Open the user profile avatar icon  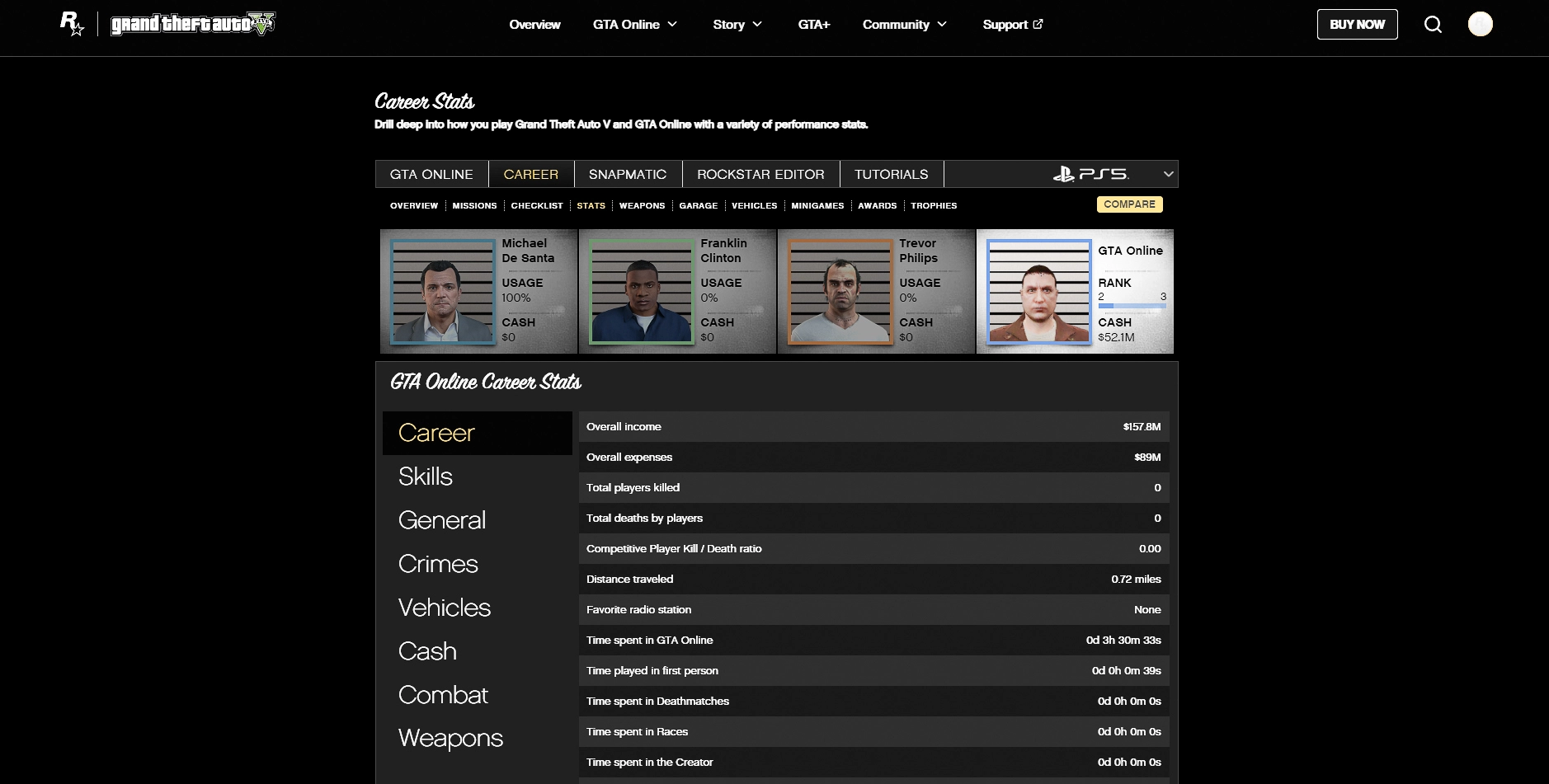(x=1480, y=25)
